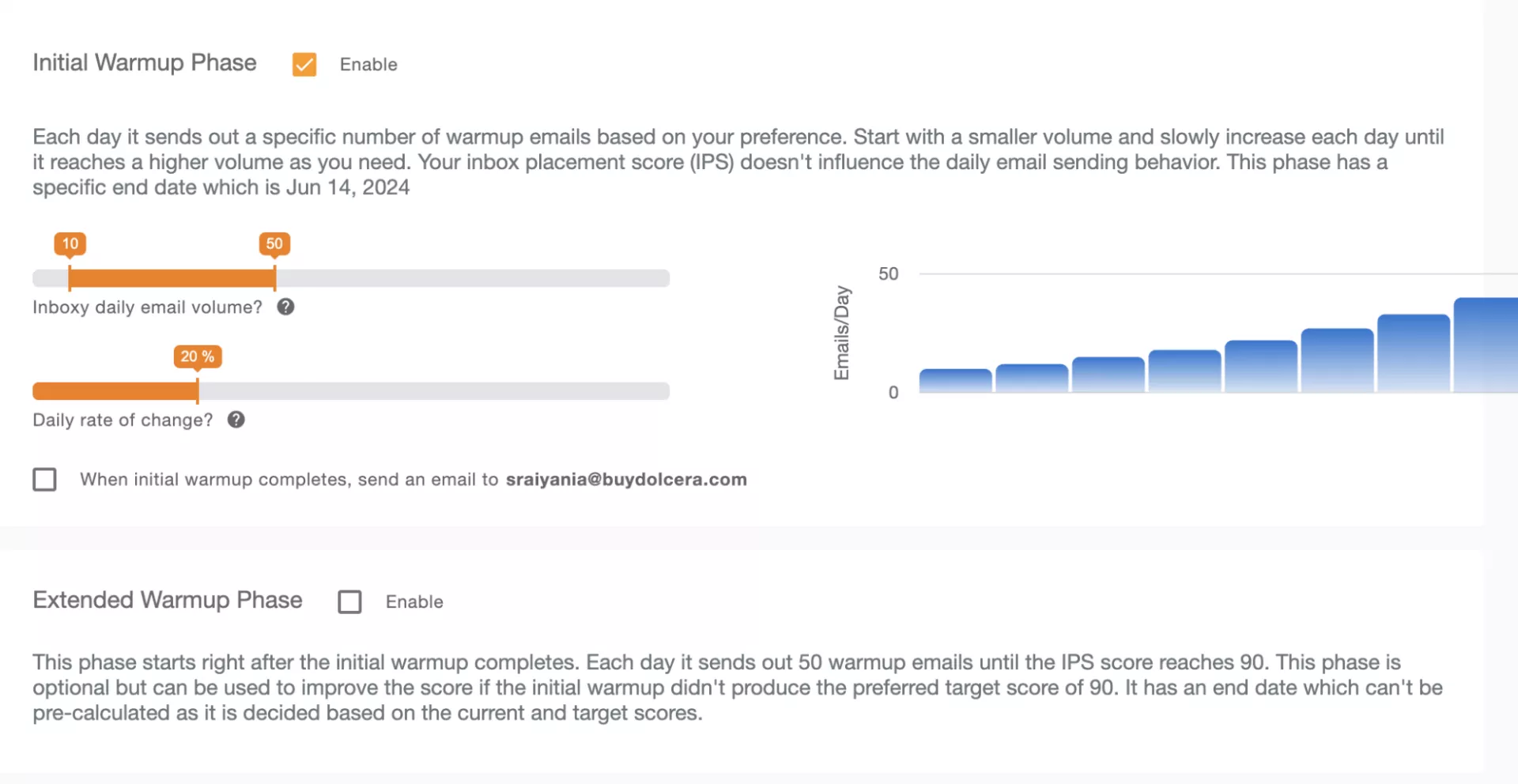This screenshot has height=784, width=1518.
Task: Click the Emails/Day axis label
Action: (842, 333)
